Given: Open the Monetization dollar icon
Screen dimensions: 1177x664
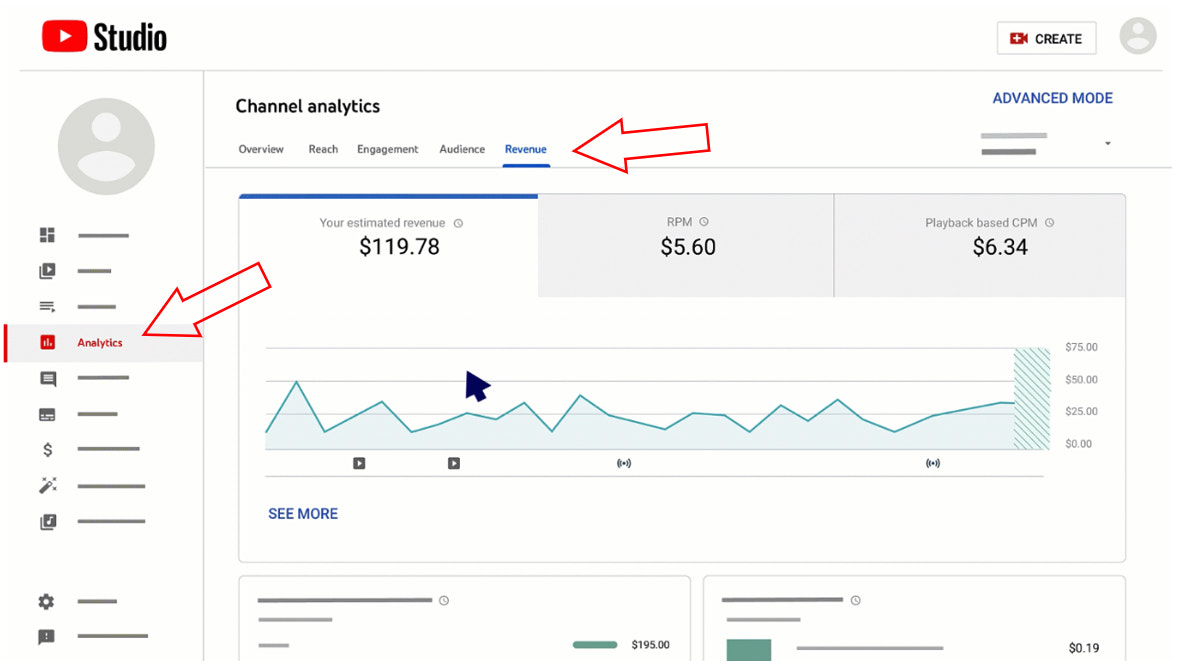Looking at the screenshot, I should click(x=47, y=450).
